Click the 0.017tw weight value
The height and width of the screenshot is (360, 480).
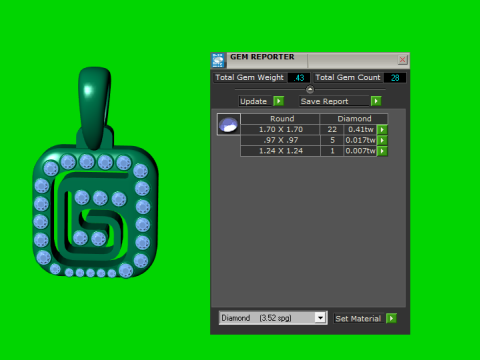click(x=361, y=140)
